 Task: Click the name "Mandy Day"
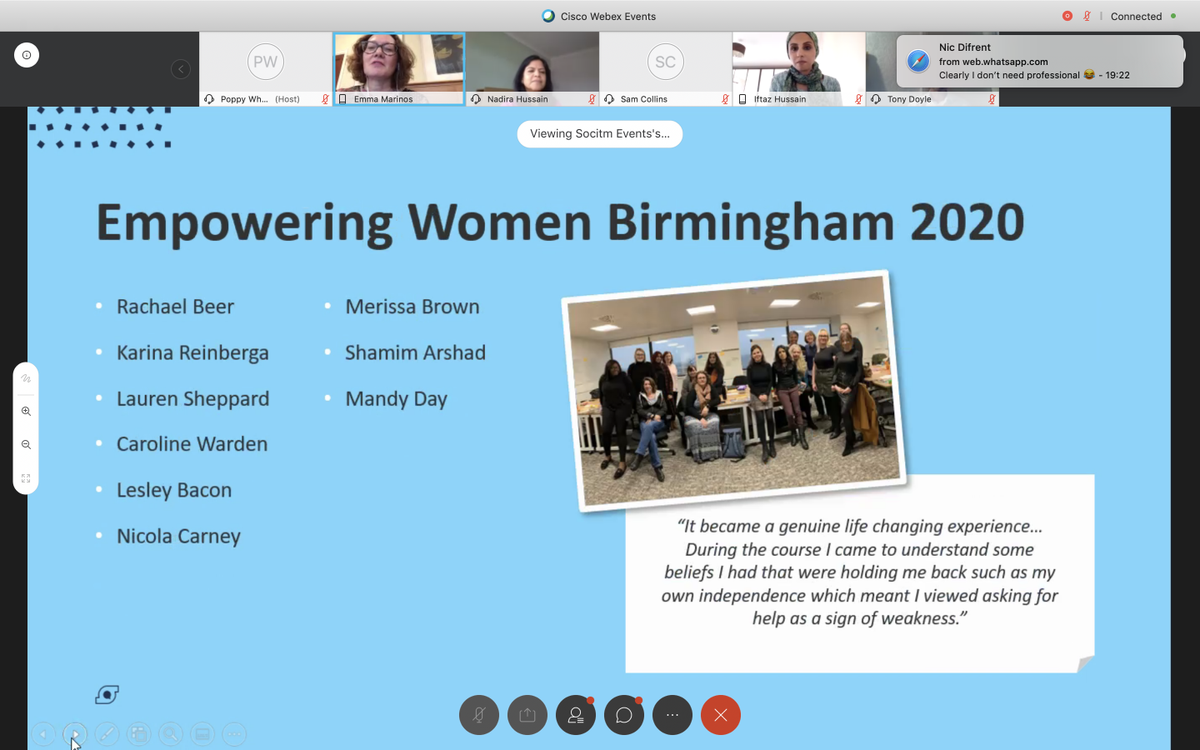click(396, 399)
